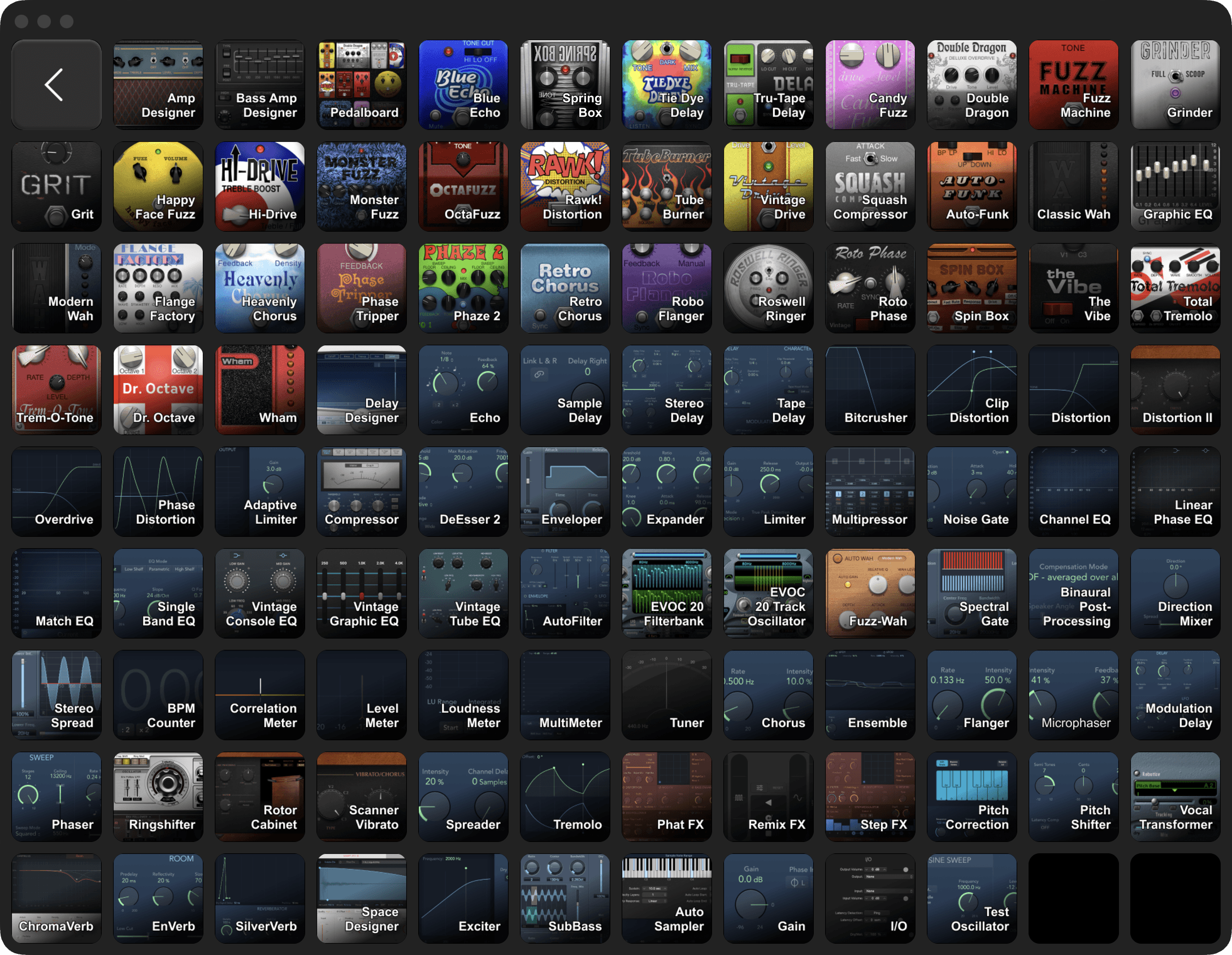
Task: Select Happy Face Fuzz pedal
Action: pyautogui.click(x=158, y=186)
